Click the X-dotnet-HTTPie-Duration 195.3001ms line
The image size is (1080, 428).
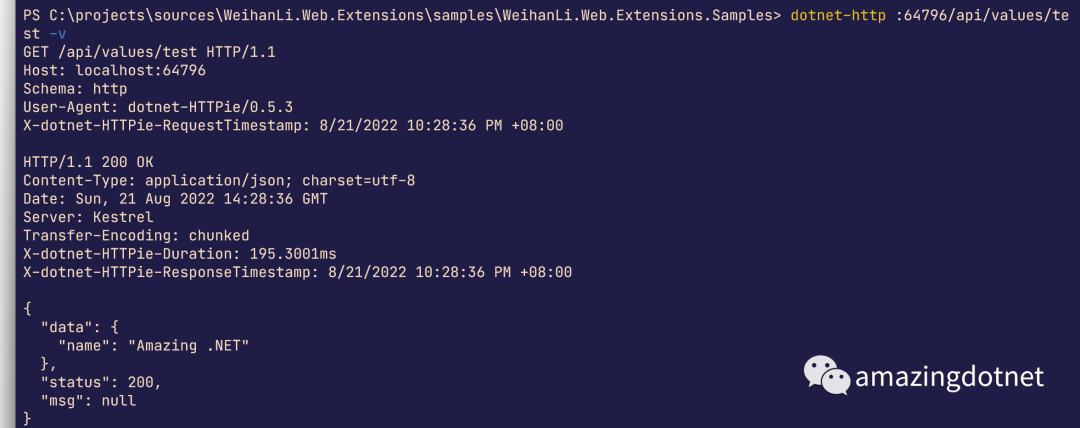[x=180, y=254]
